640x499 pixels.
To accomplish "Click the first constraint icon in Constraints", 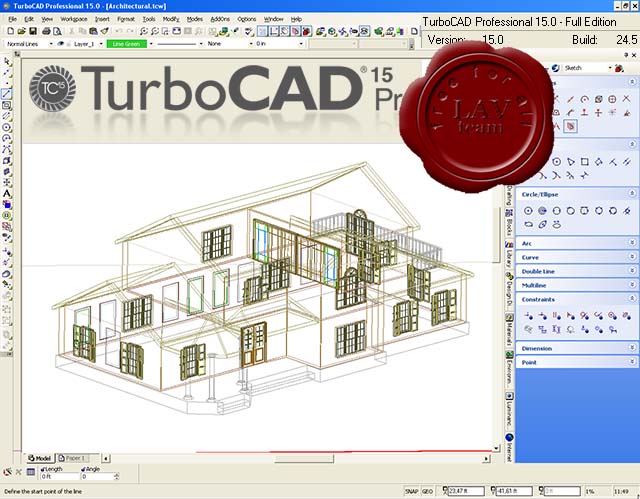I will [529, 315].
